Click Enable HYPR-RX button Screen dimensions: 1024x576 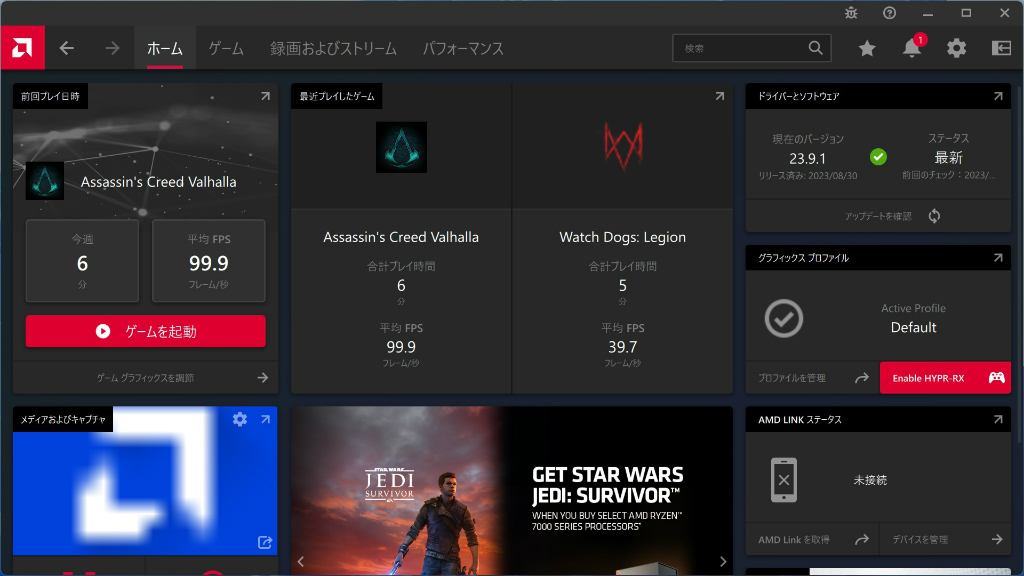click(945, 377)
